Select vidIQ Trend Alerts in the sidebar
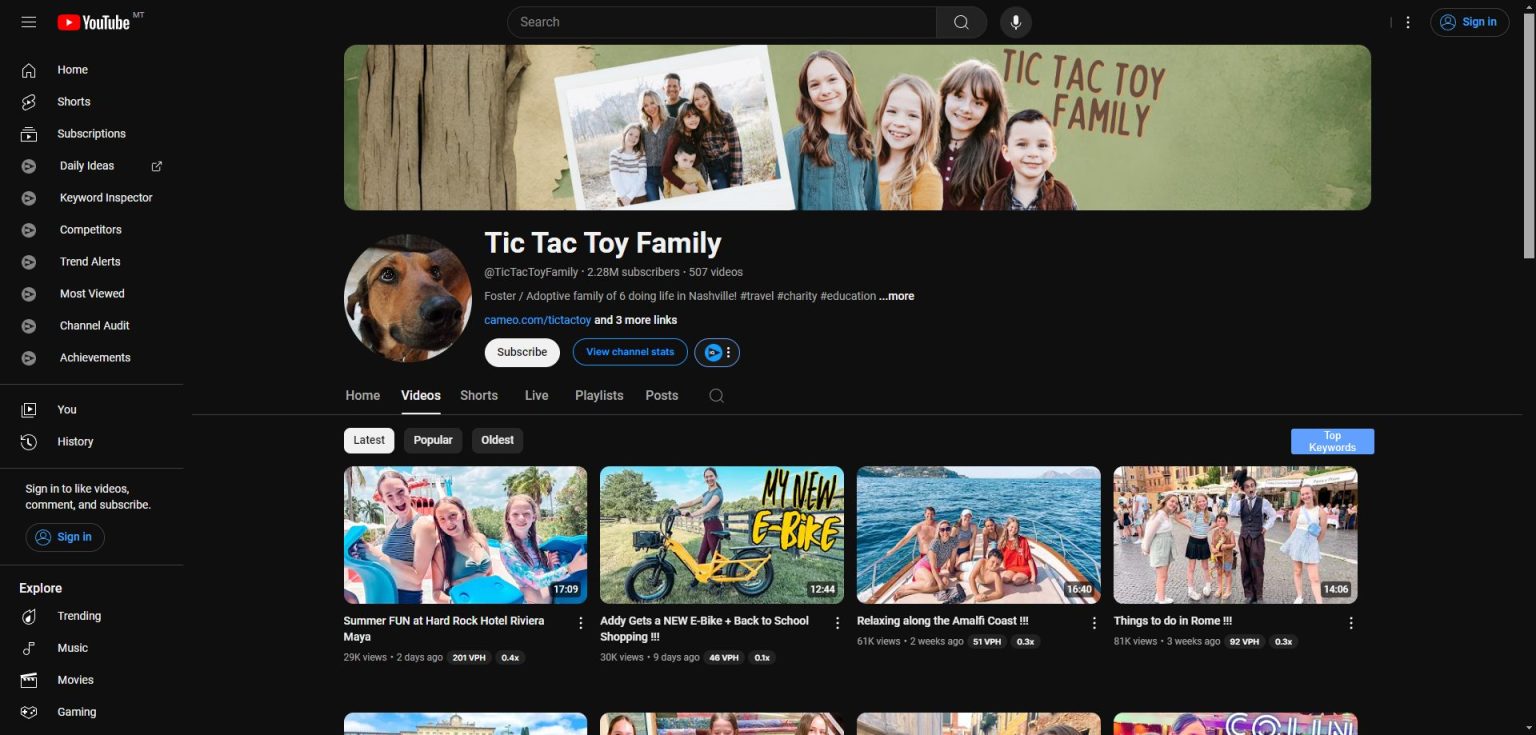1536x735 pixels. click(x=91, y=261)
